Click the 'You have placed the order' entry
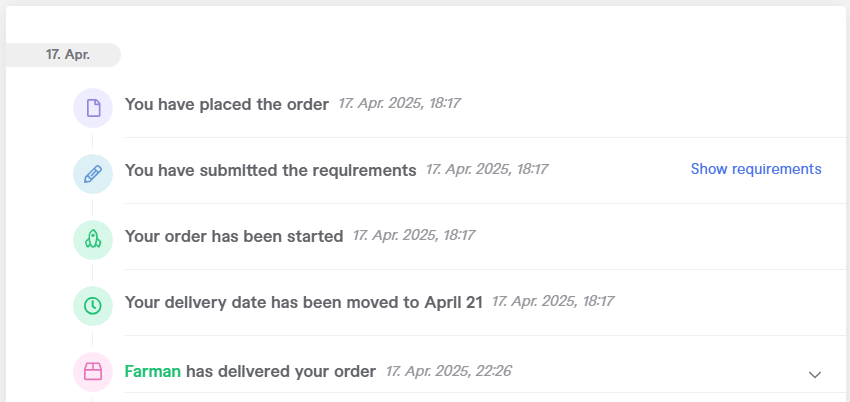The image size is (850, 402). coord(227,105)
